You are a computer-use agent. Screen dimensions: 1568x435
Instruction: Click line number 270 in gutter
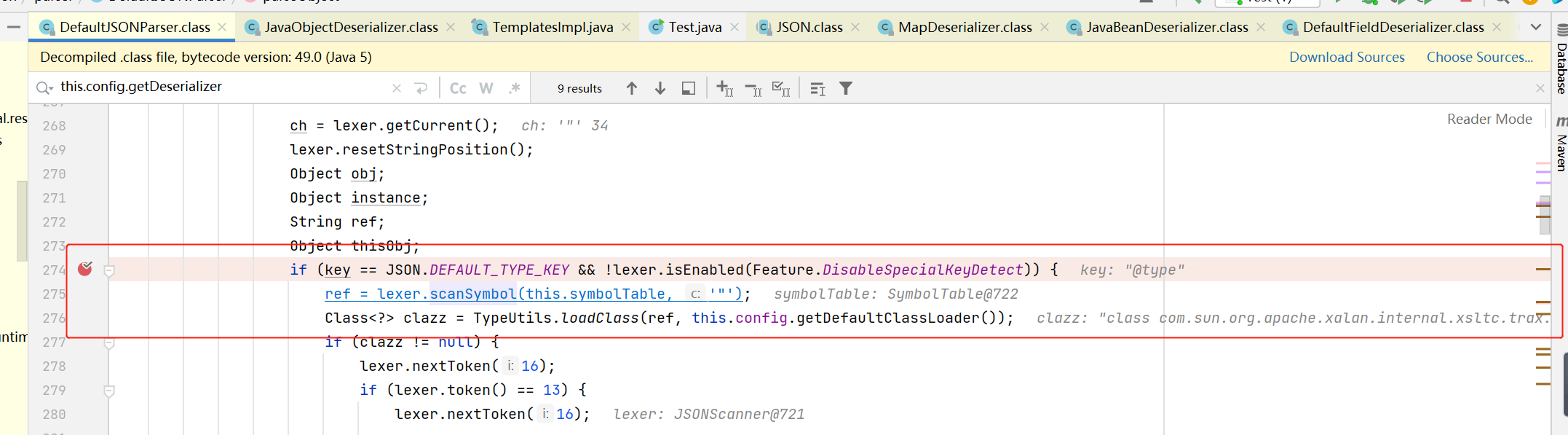coord(54,173)
